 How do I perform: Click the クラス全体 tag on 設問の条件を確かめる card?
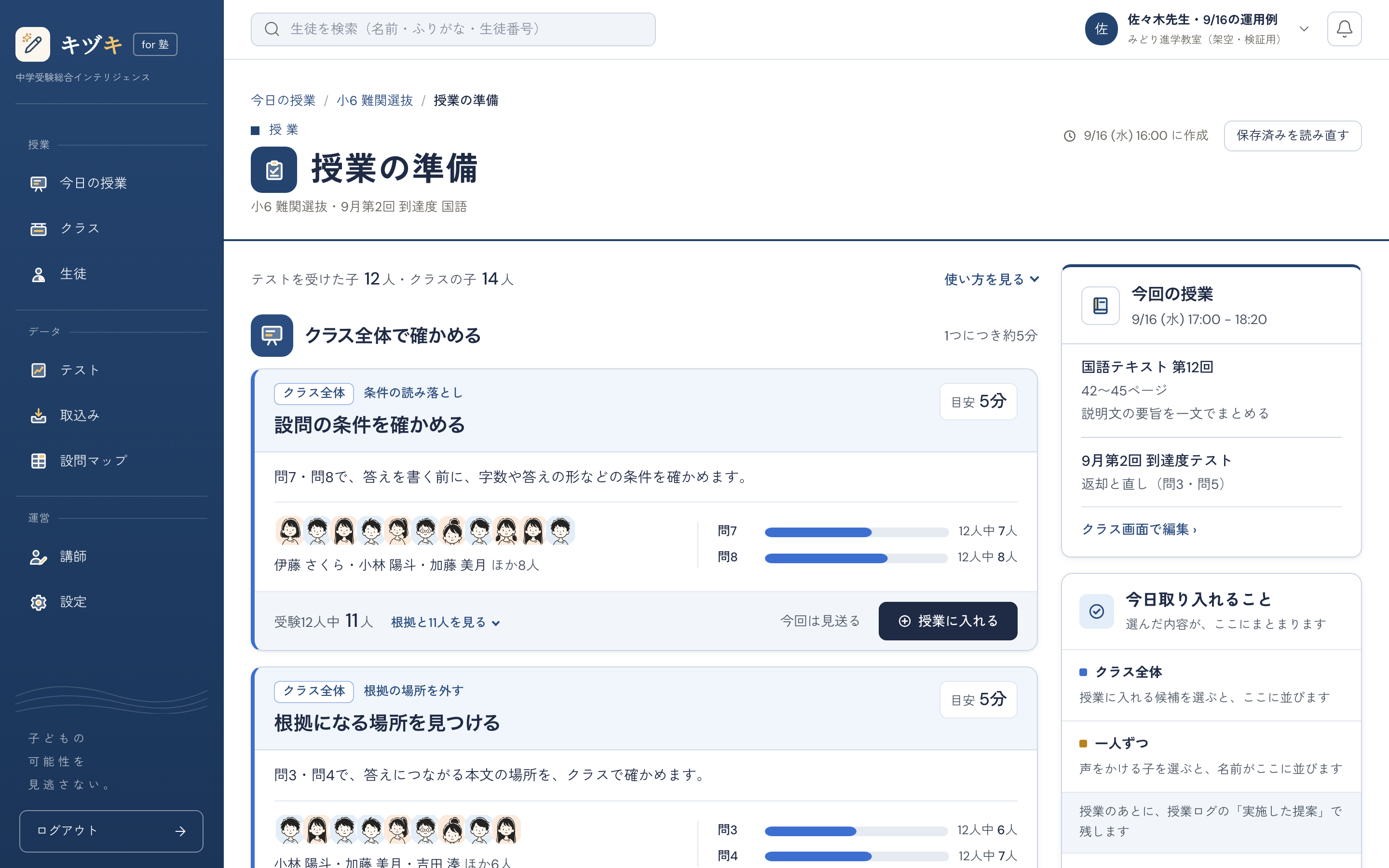click(314, 393)
